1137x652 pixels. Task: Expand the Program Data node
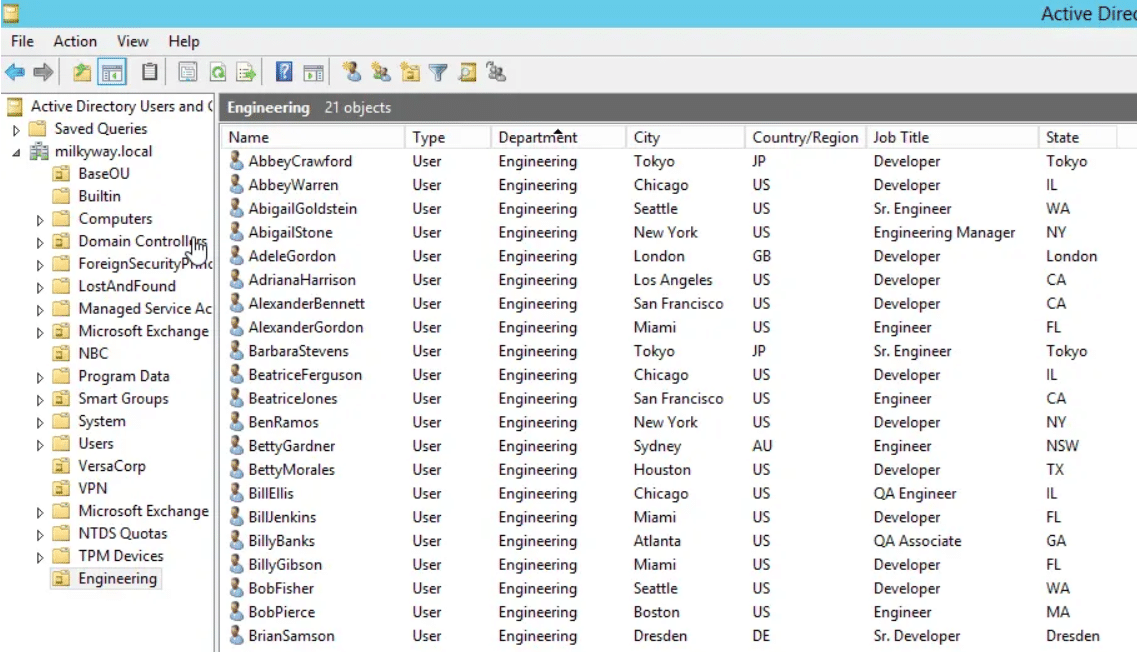[x=40, y=377]
